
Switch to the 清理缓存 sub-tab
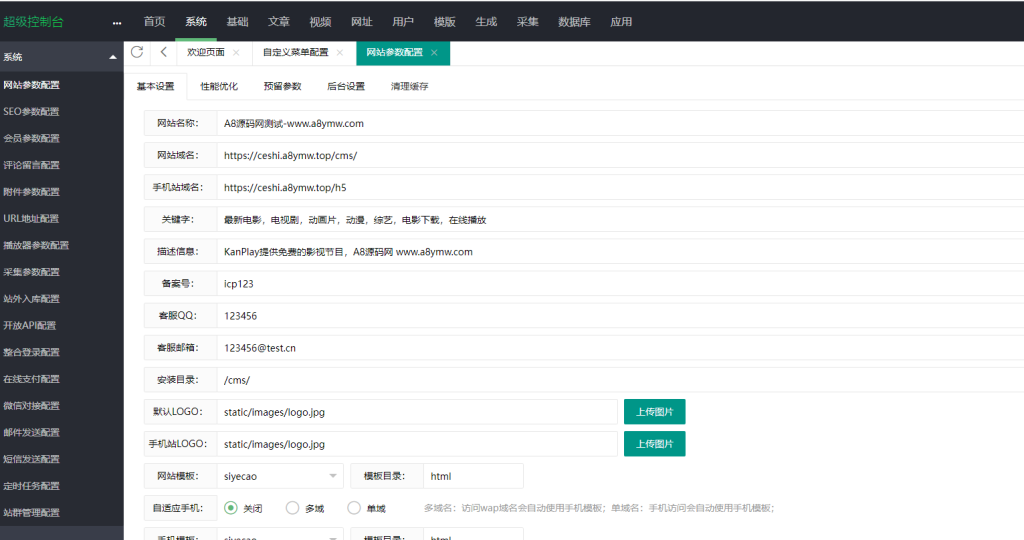tap(409, 86)
